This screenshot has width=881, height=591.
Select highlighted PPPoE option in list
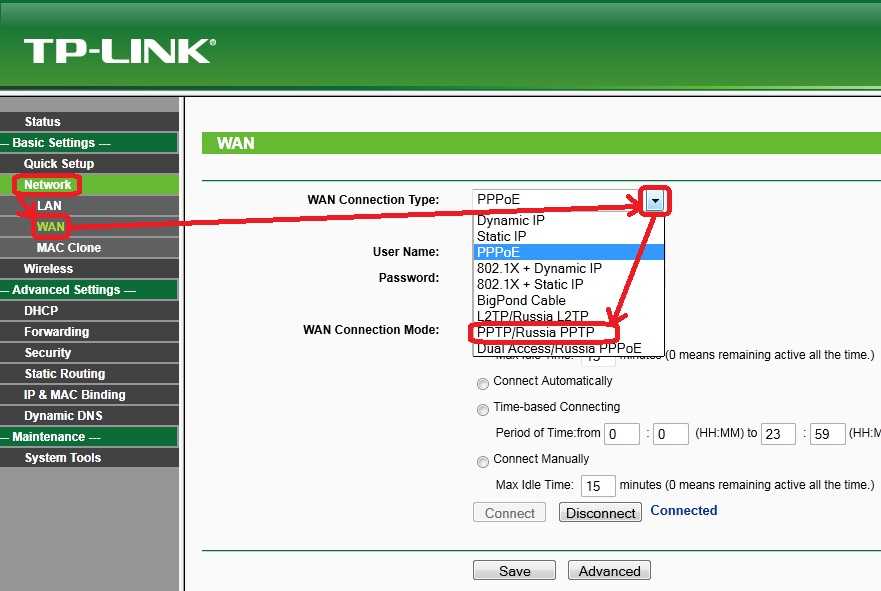click(569, 252)
